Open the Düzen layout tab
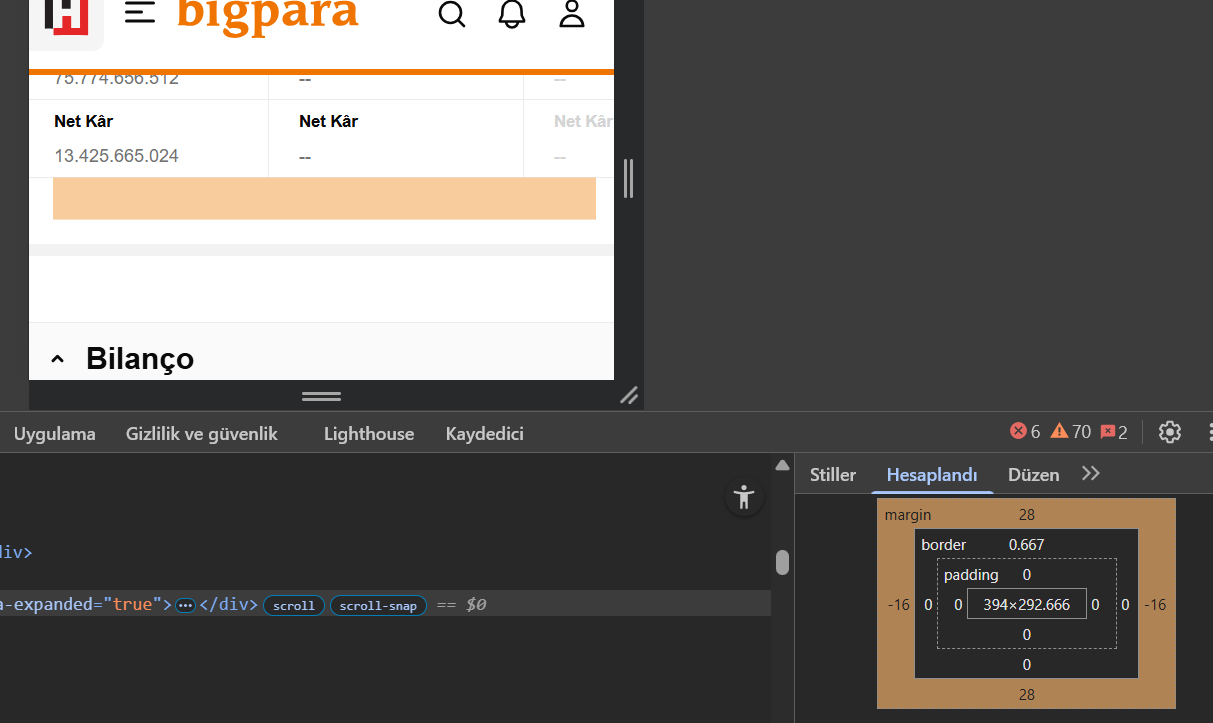Image resolution: width=1213 pixels, height=723 pixels. tap(1034, 475)
